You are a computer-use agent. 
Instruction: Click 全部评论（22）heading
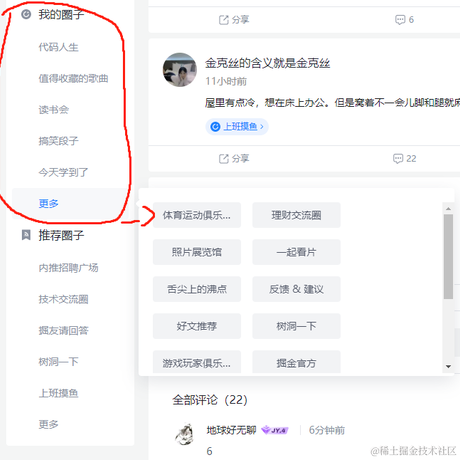210,400
